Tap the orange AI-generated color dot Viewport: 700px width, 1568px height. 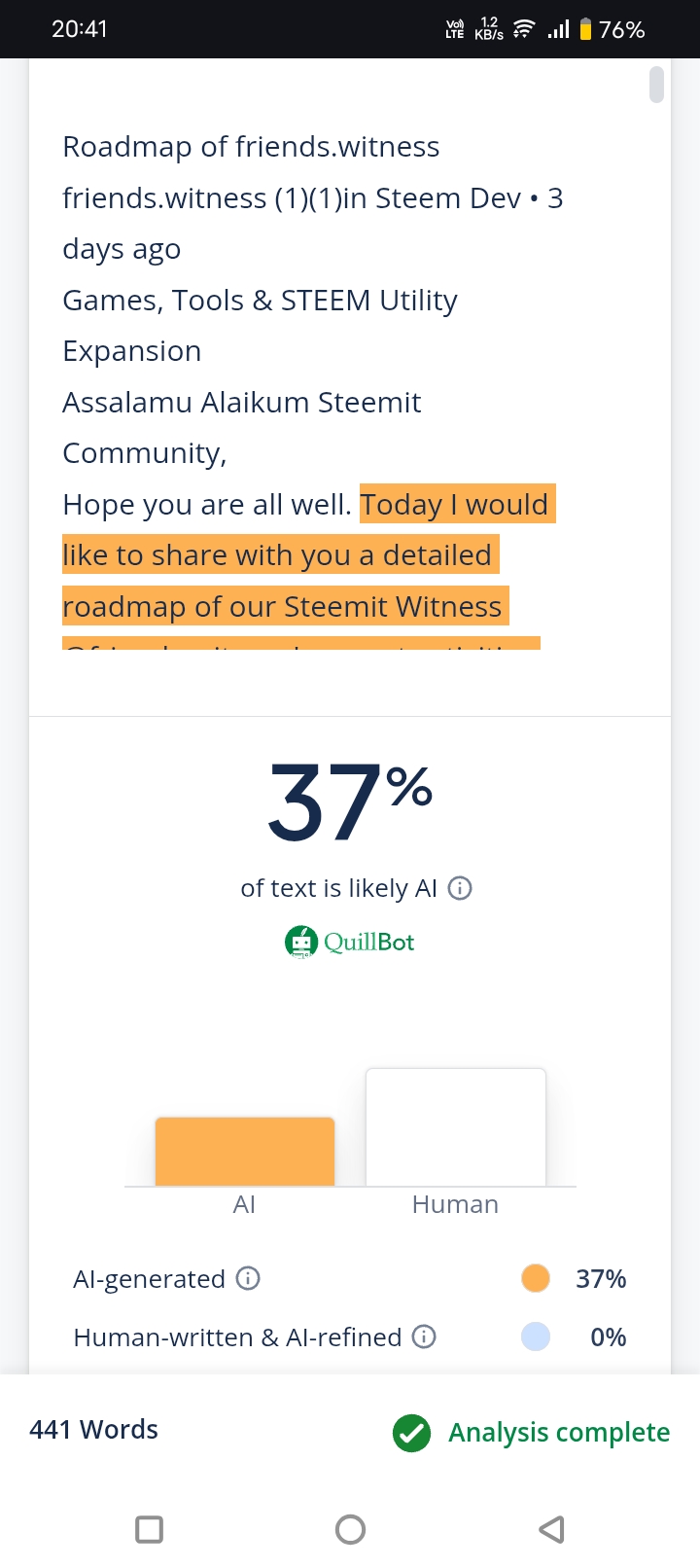click(x=535, y=1278)
